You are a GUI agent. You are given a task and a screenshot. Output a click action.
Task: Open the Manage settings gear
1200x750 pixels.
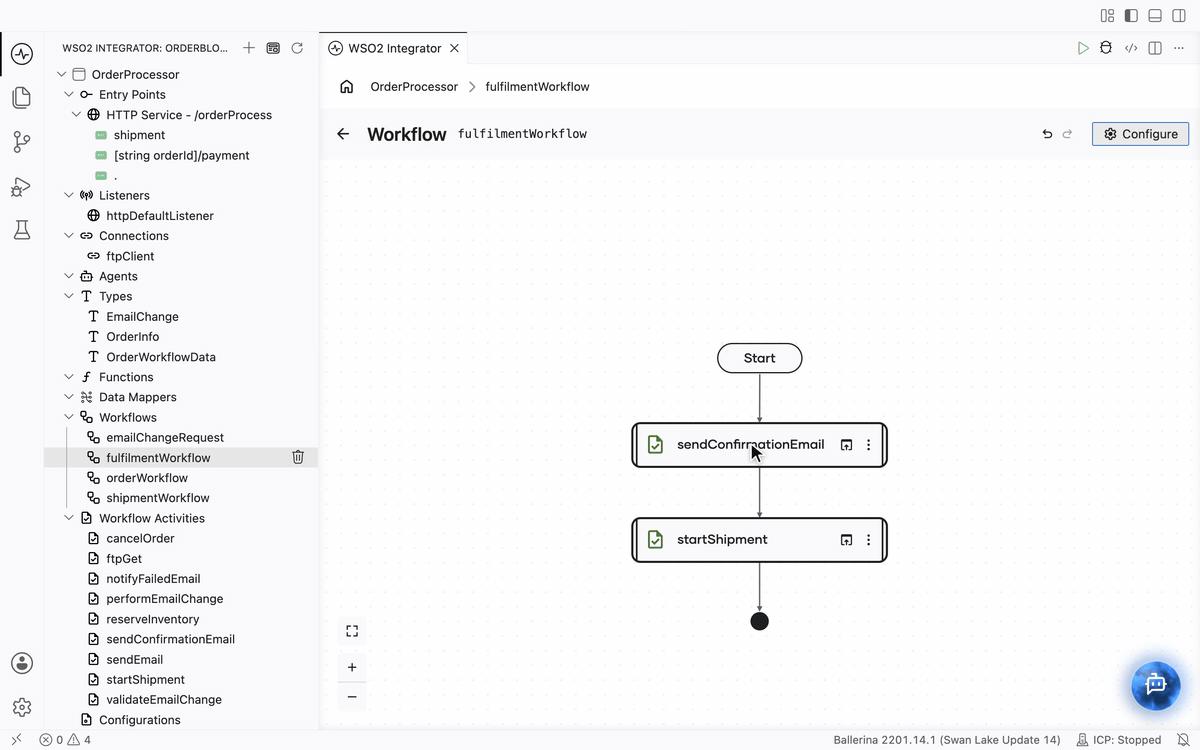tap(22, 707)
